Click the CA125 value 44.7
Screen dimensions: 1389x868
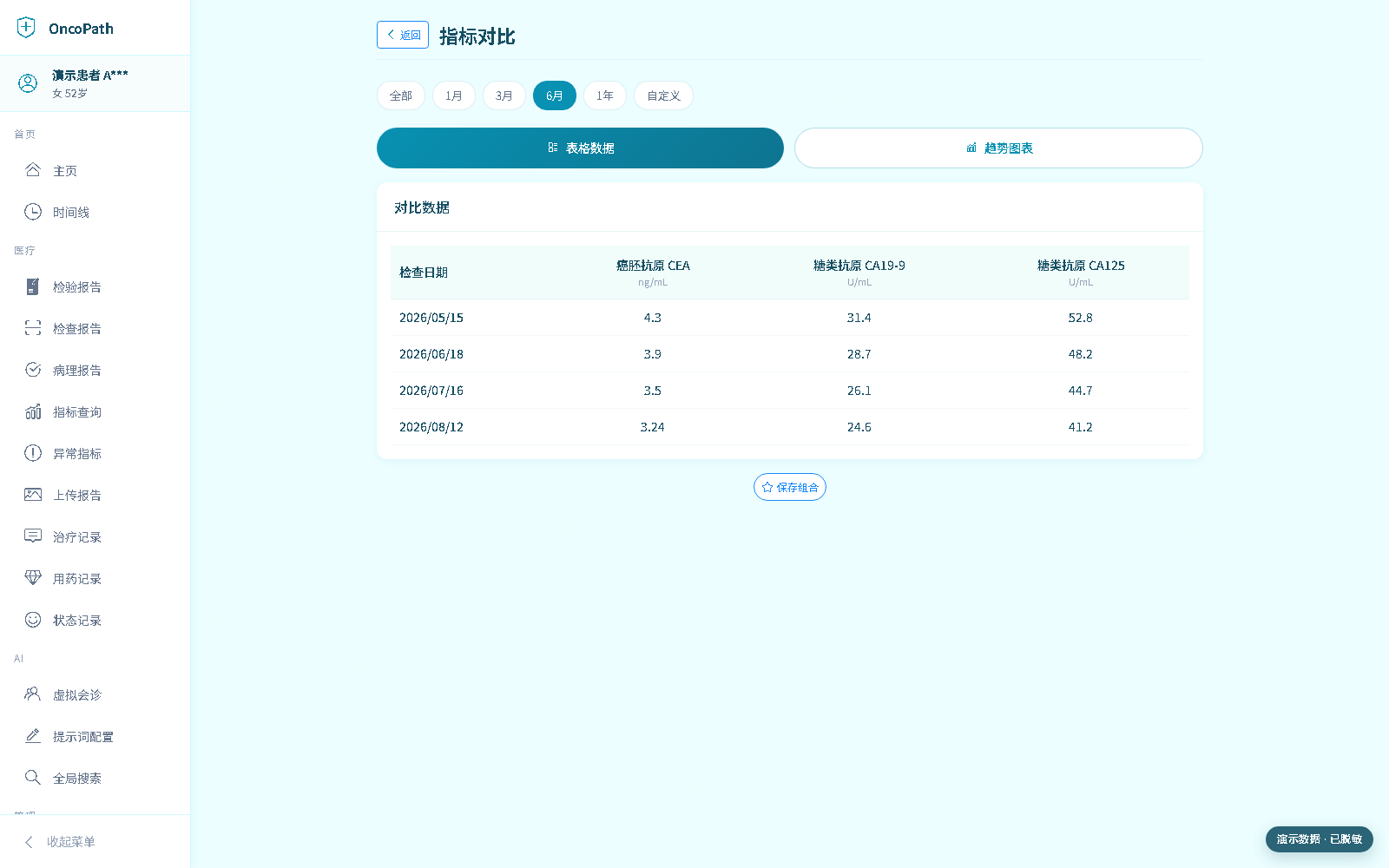1081,391
